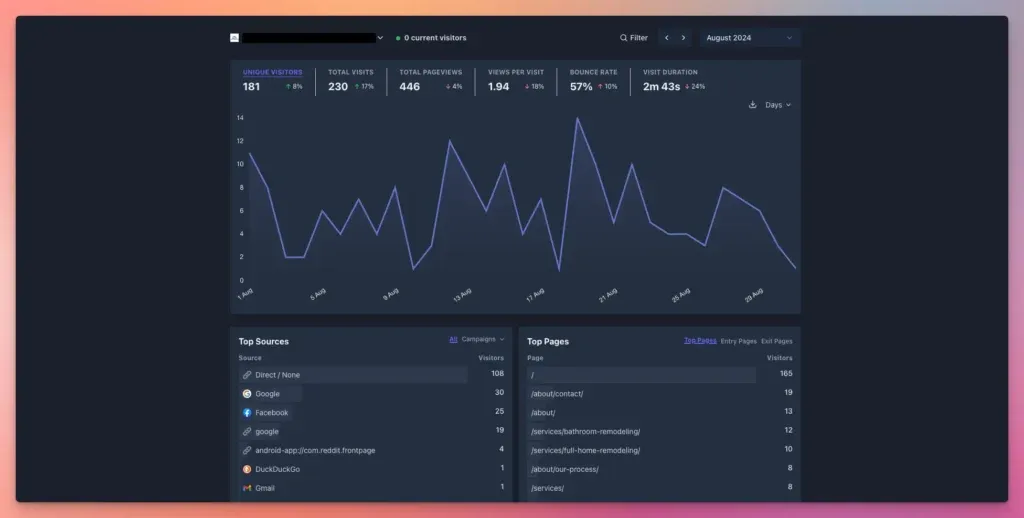Click the Filter search icon

624,38
